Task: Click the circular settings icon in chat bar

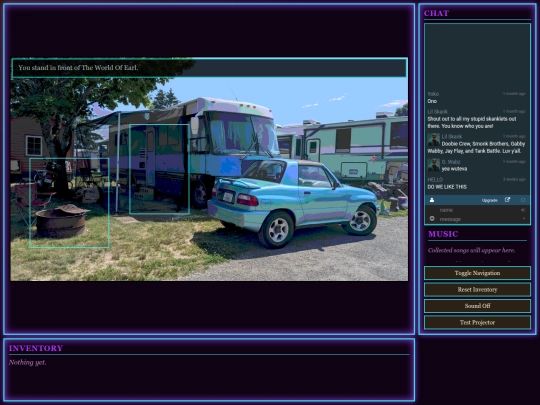Action: (523, 200)
